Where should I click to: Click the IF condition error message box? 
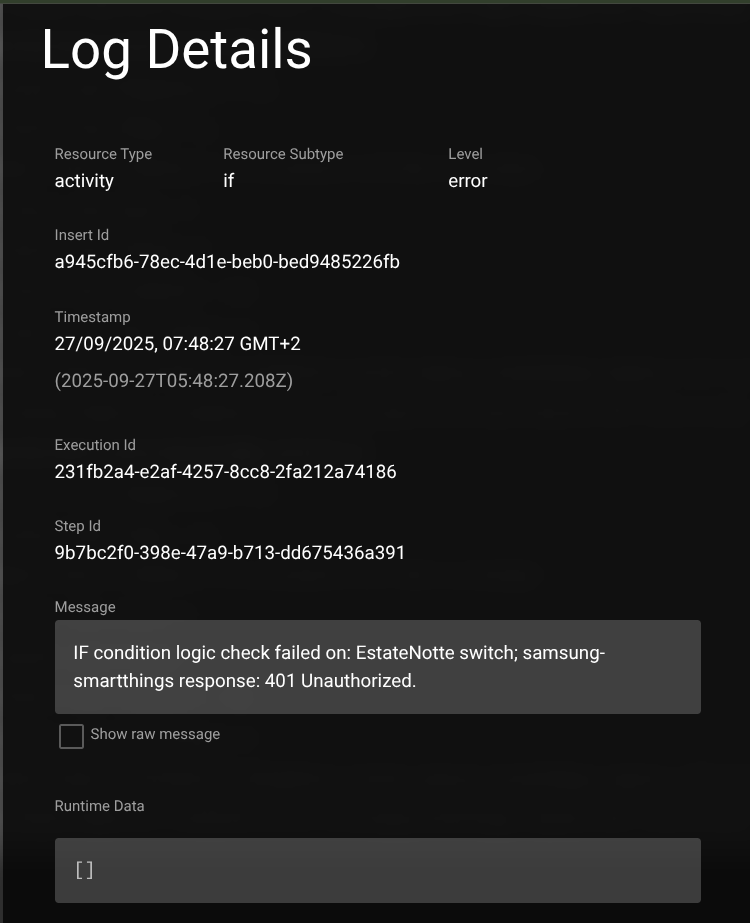coord(377,667)
